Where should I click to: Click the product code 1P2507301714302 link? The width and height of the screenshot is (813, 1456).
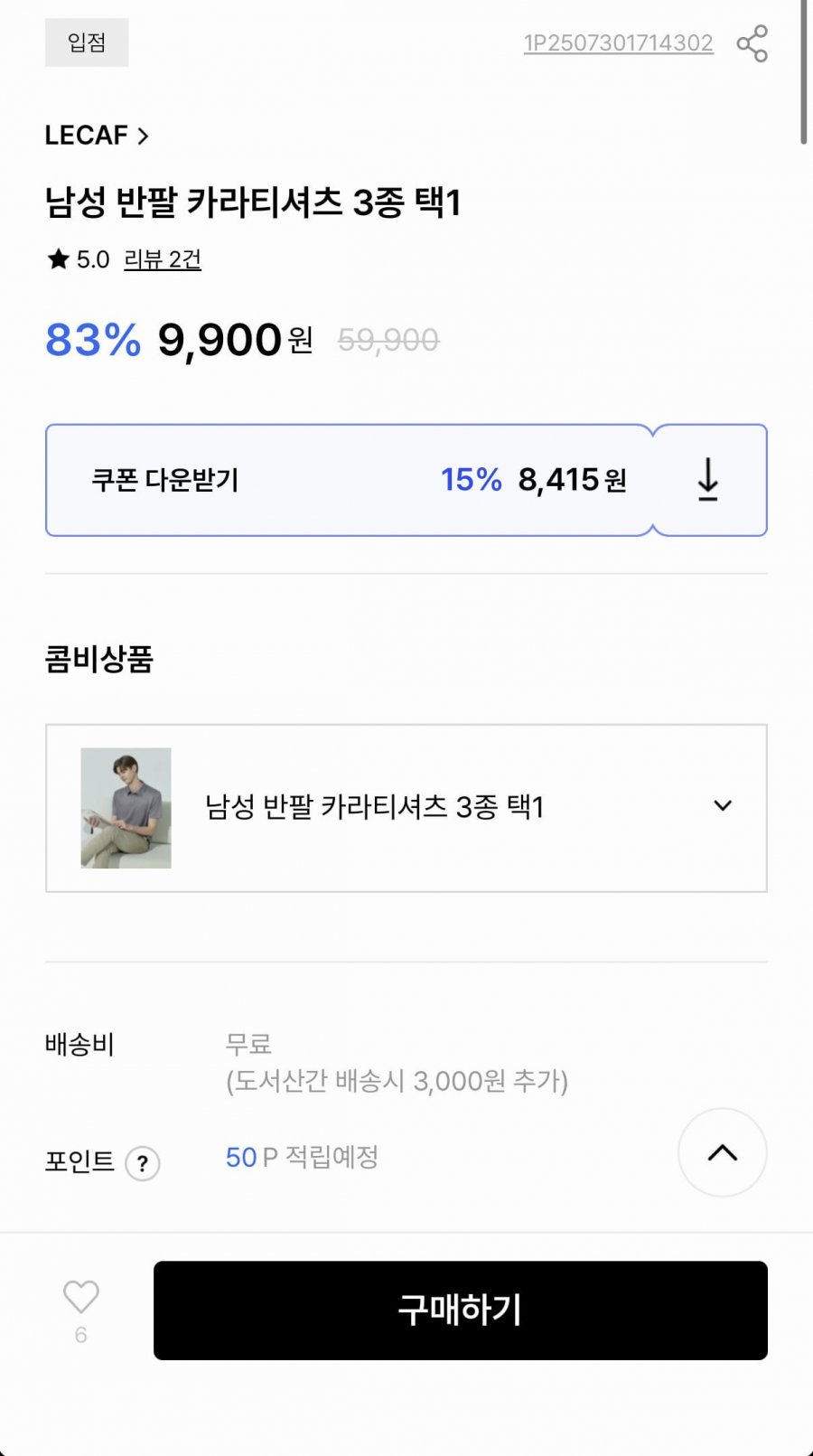point(618,43)
